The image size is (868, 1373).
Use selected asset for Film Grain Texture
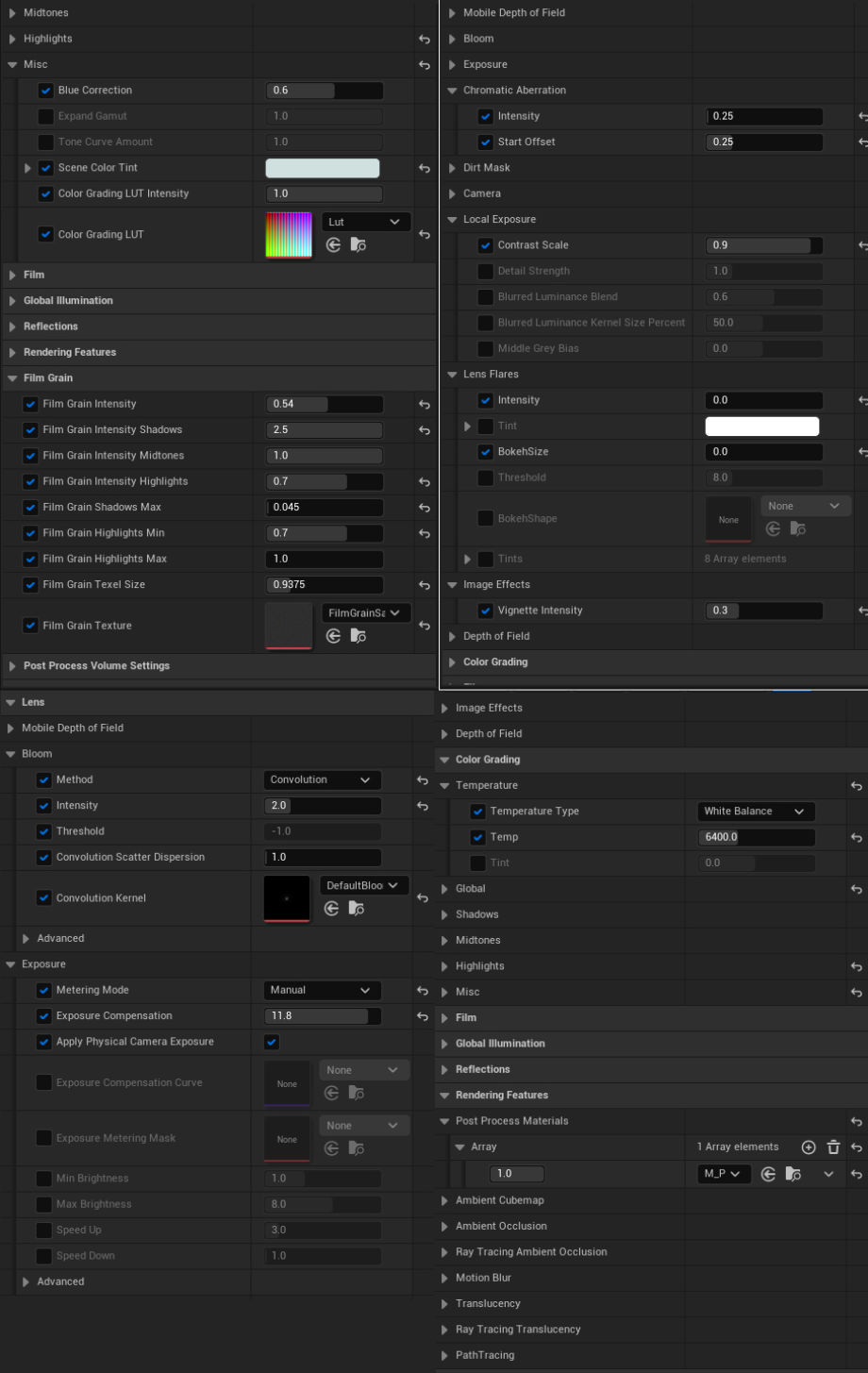[333, 636]
